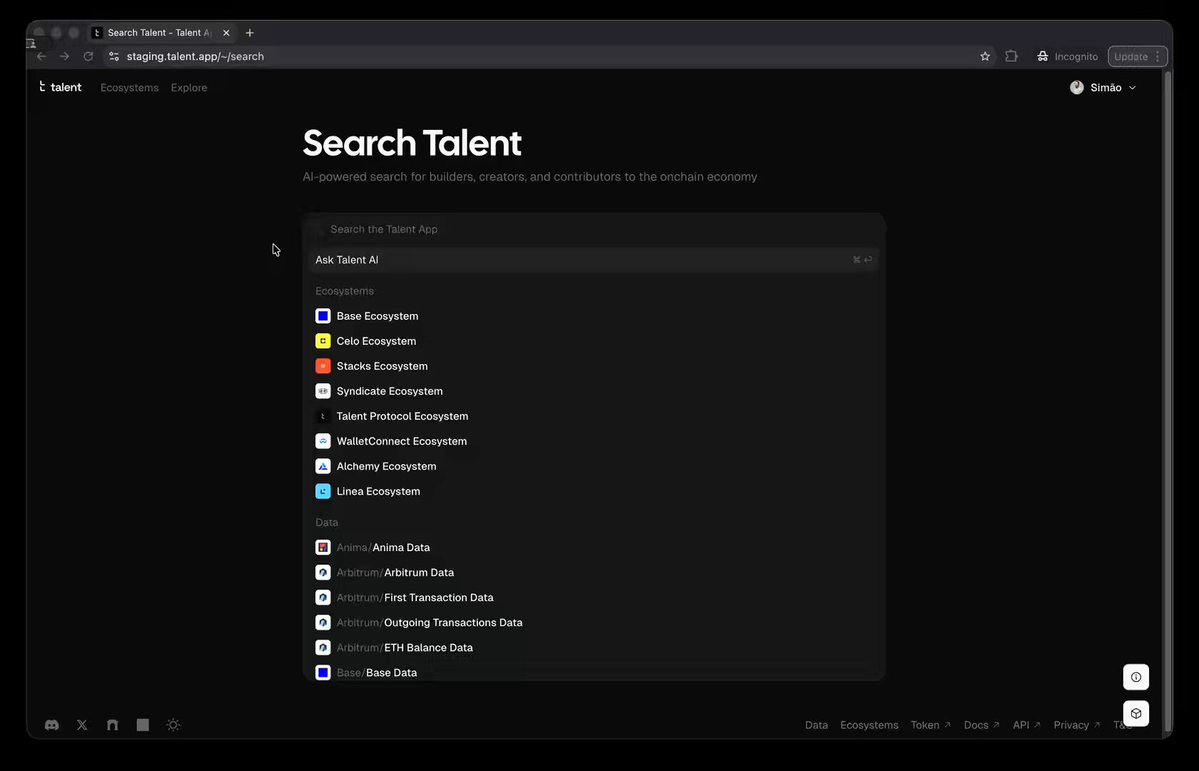Click the arch-shaped footer icon

(x=112, y=724)
